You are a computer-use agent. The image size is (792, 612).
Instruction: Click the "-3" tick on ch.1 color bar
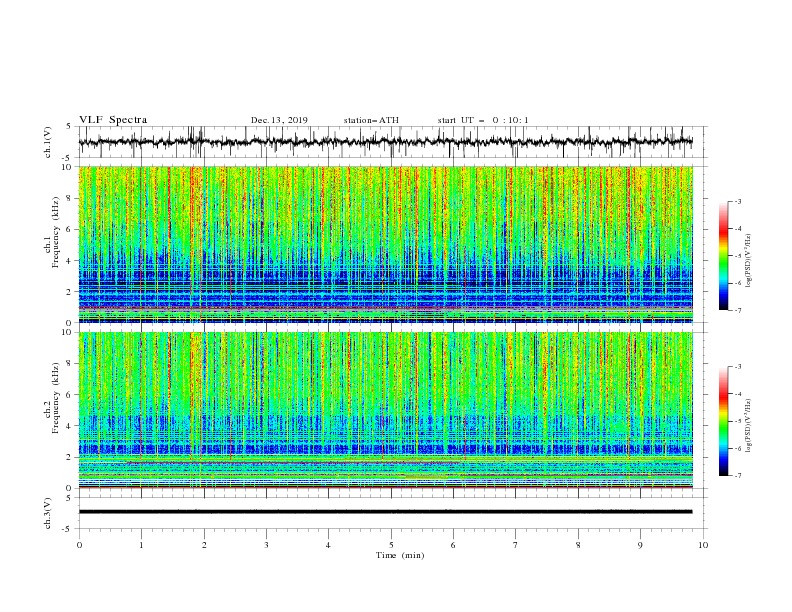(738, 201)
